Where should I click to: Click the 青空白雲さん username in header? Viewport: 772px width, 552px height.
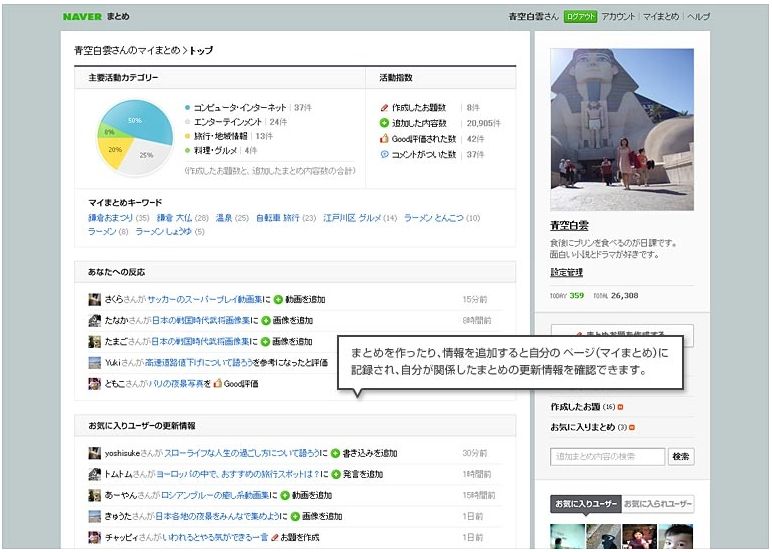point(533,16)
